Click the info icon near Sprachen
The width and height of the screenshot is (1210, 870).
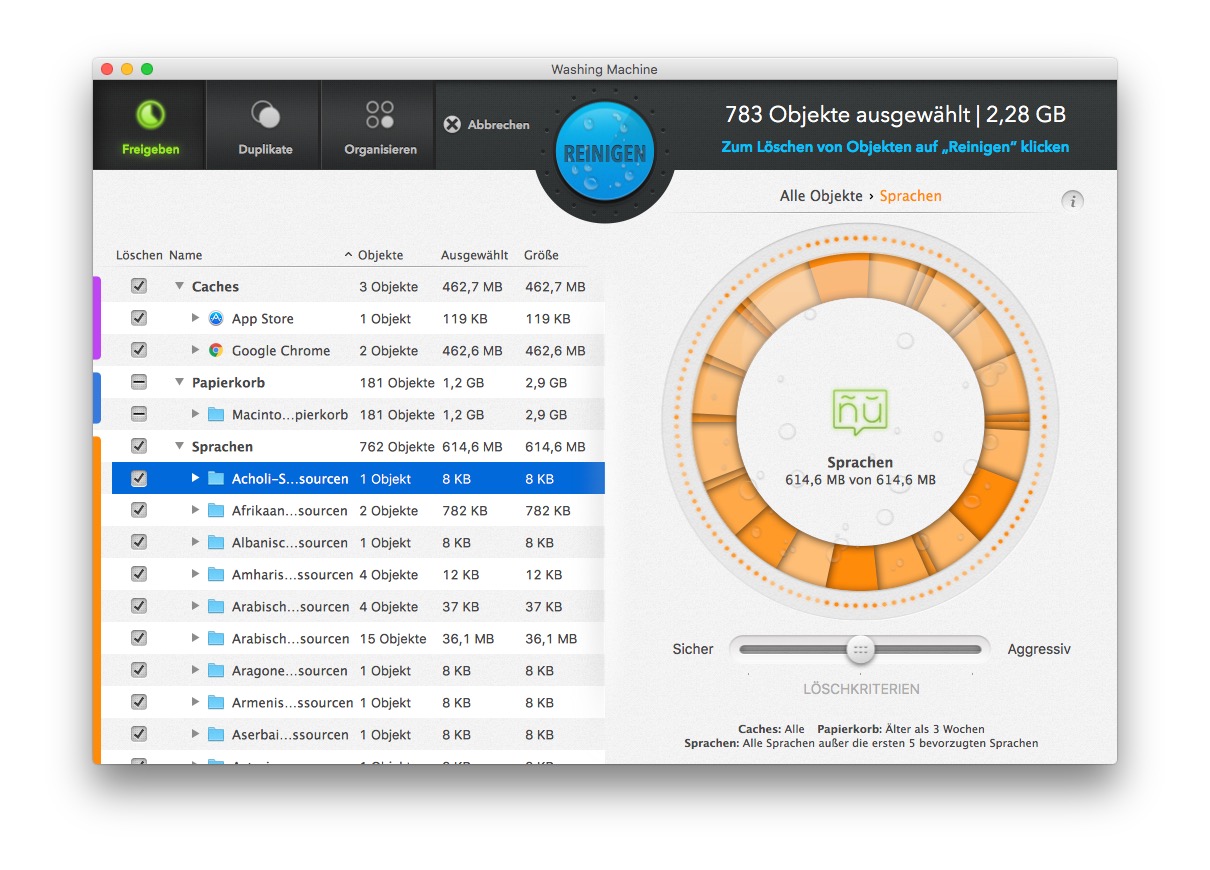(1072, 201)
